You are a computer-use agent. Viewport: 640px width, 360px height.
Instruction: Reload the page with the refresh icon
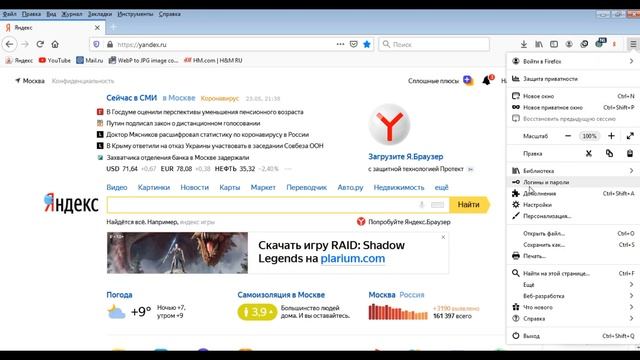pos(40,44)
